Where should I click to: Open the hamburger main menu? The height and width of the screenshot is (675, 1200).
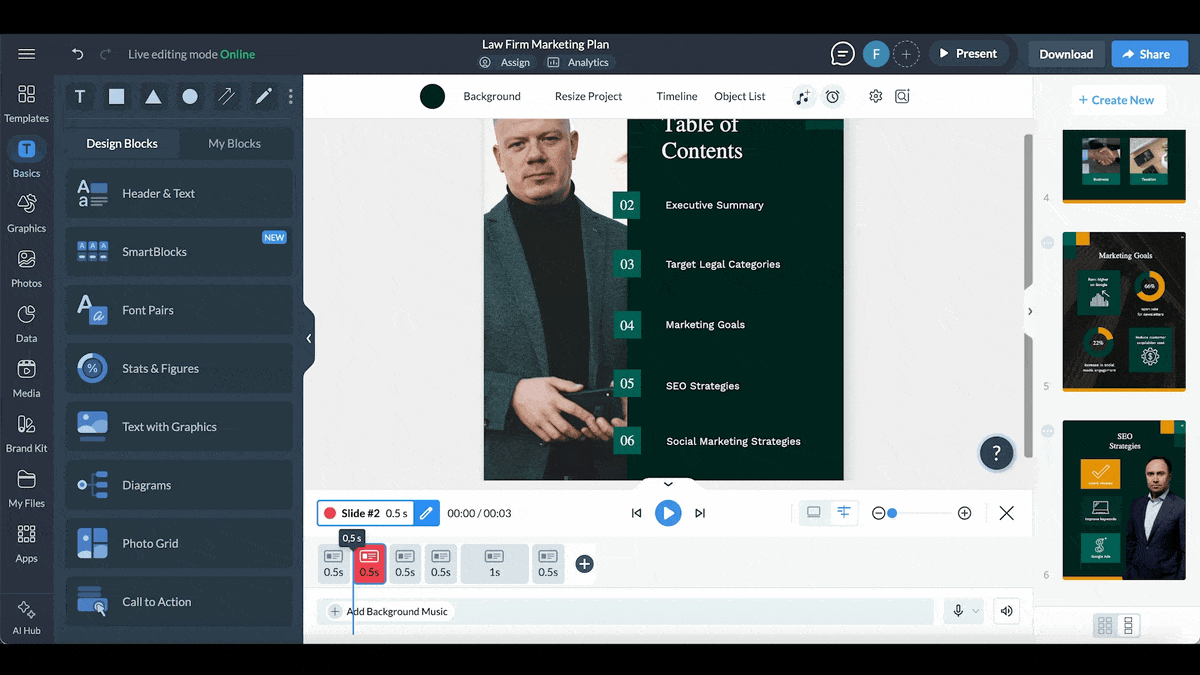pyautogui.click(x=27, y=54)
